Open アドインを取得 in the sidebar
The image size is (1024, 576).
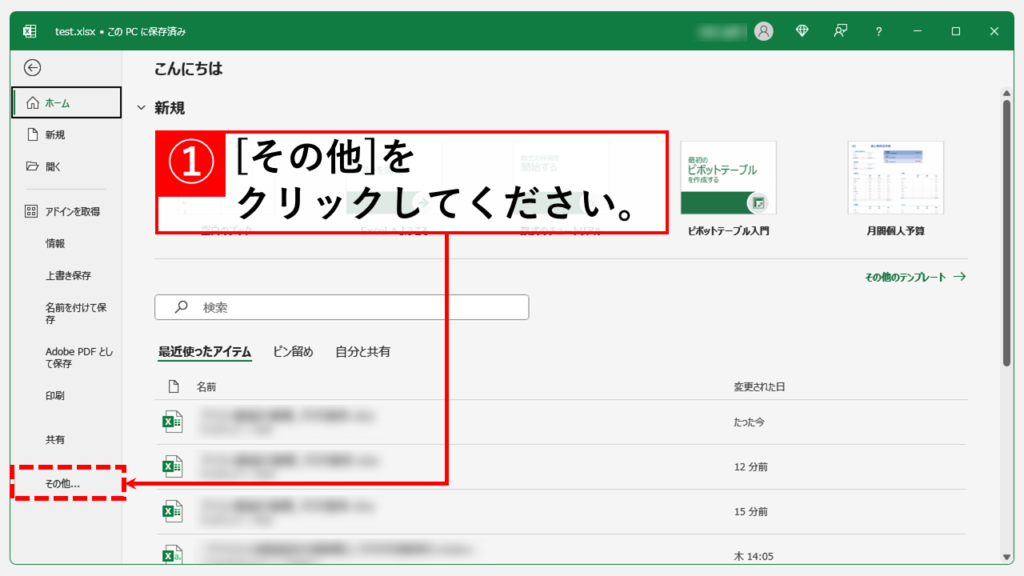[x=72, y=212]
